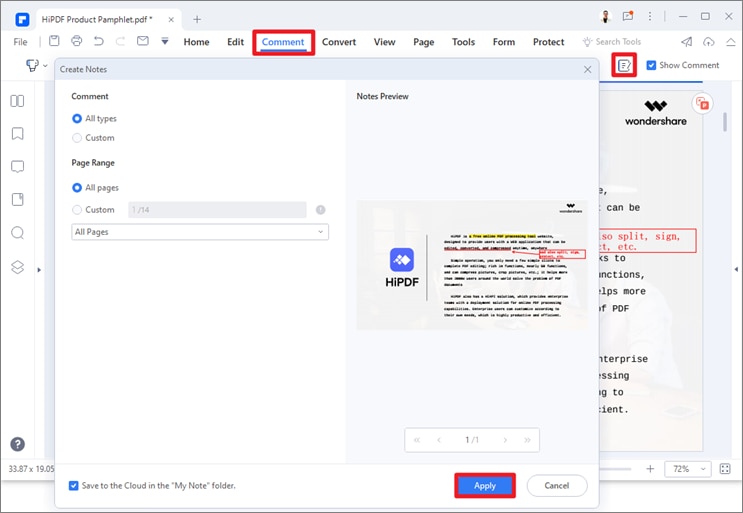Click the PDFelement app logo
The height and width of the screenshot is (513, 743).
pos(22,19)
